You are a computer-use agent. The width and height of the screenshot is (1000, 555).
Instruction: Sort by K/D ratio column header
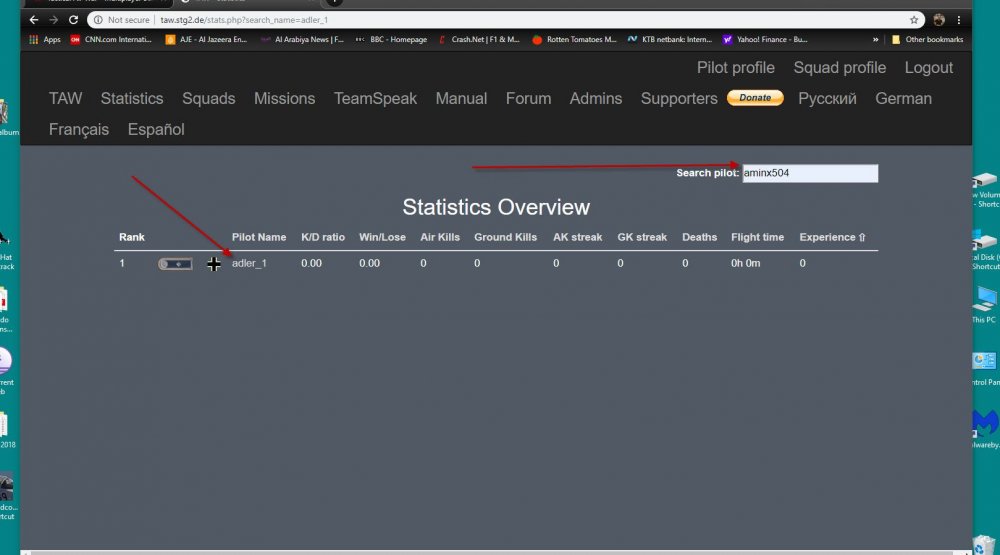coord(323,237)
